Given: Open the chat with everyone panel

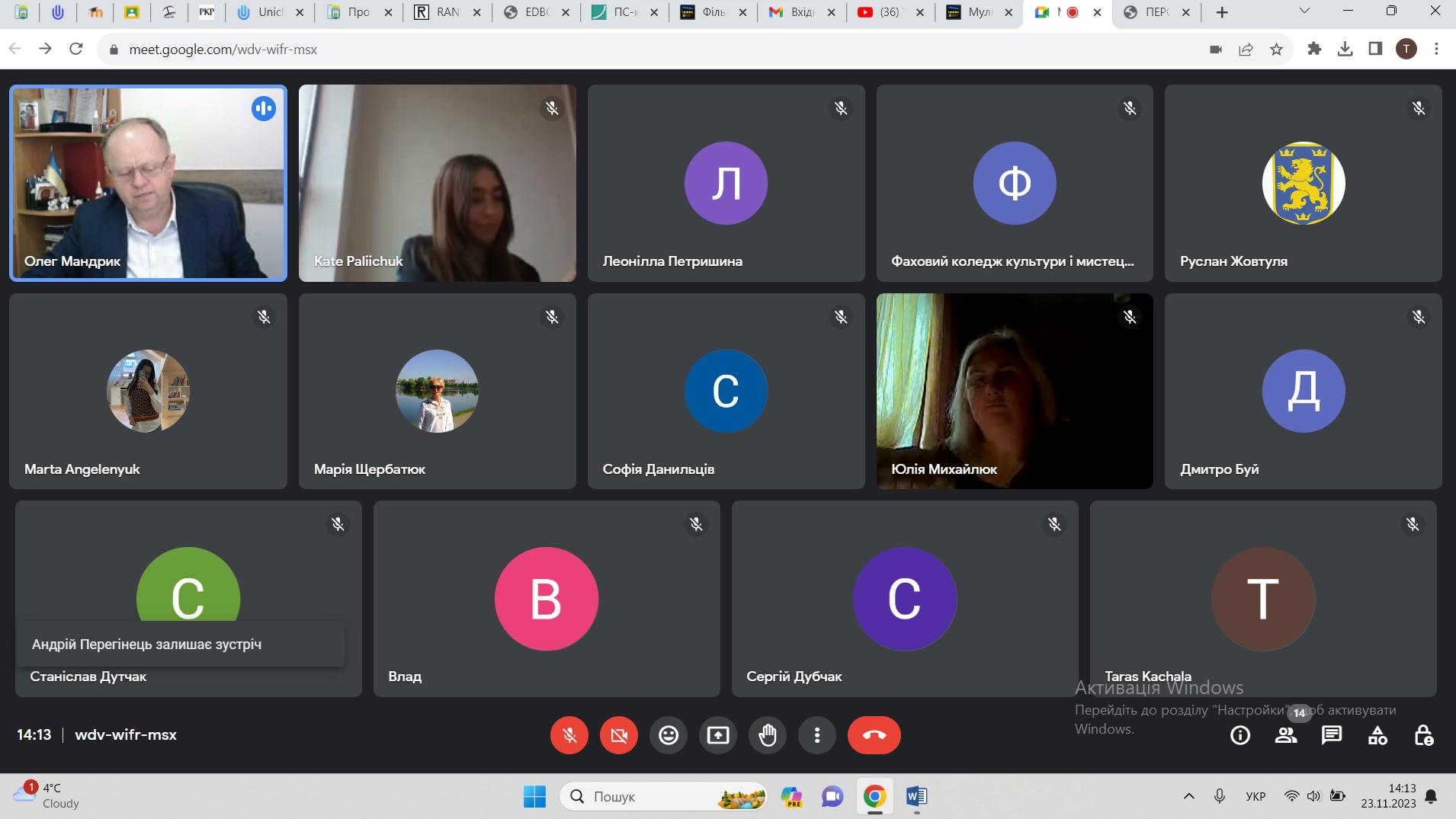Looking at the screenshot, I should (x=1331, y=735).
